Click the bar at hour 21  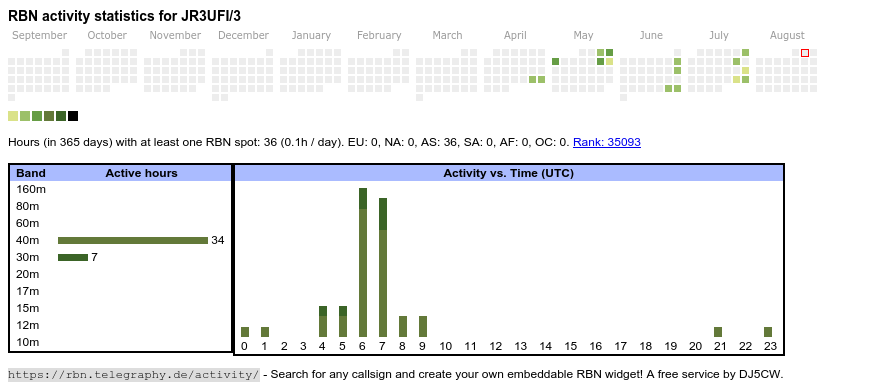click(x=718, y=332)
